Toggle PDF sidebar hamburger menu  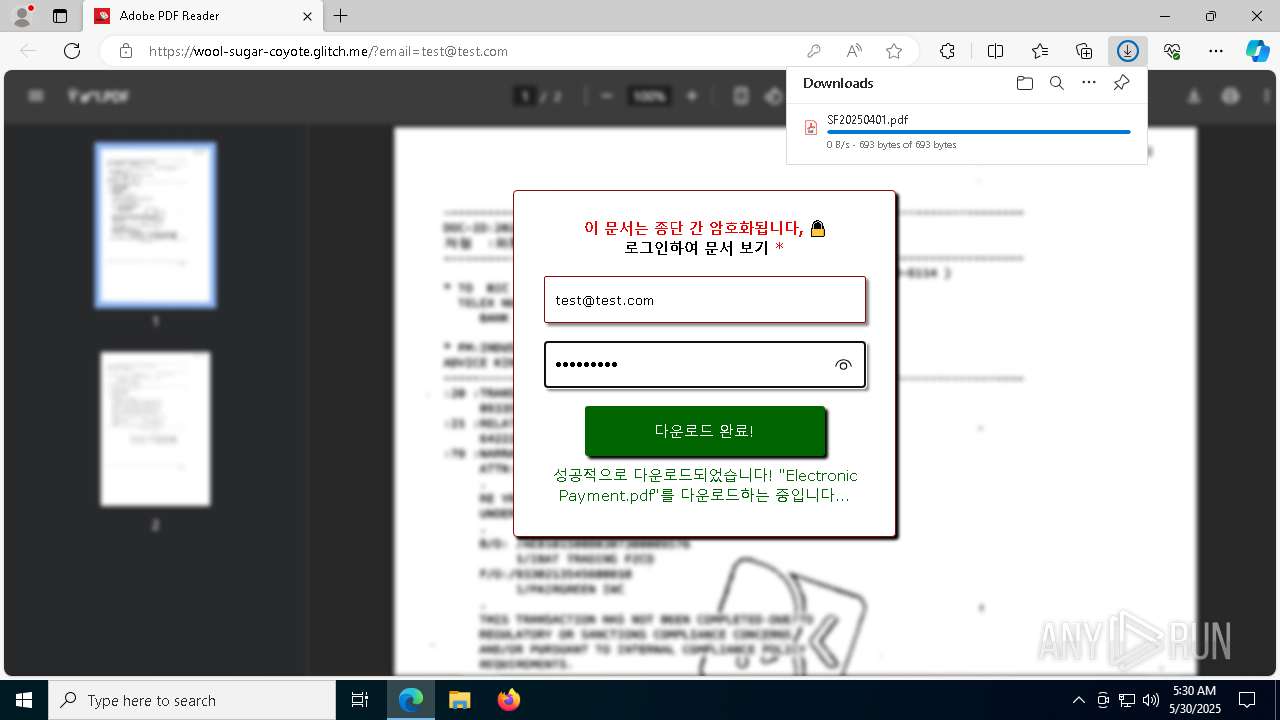point(36,96)
